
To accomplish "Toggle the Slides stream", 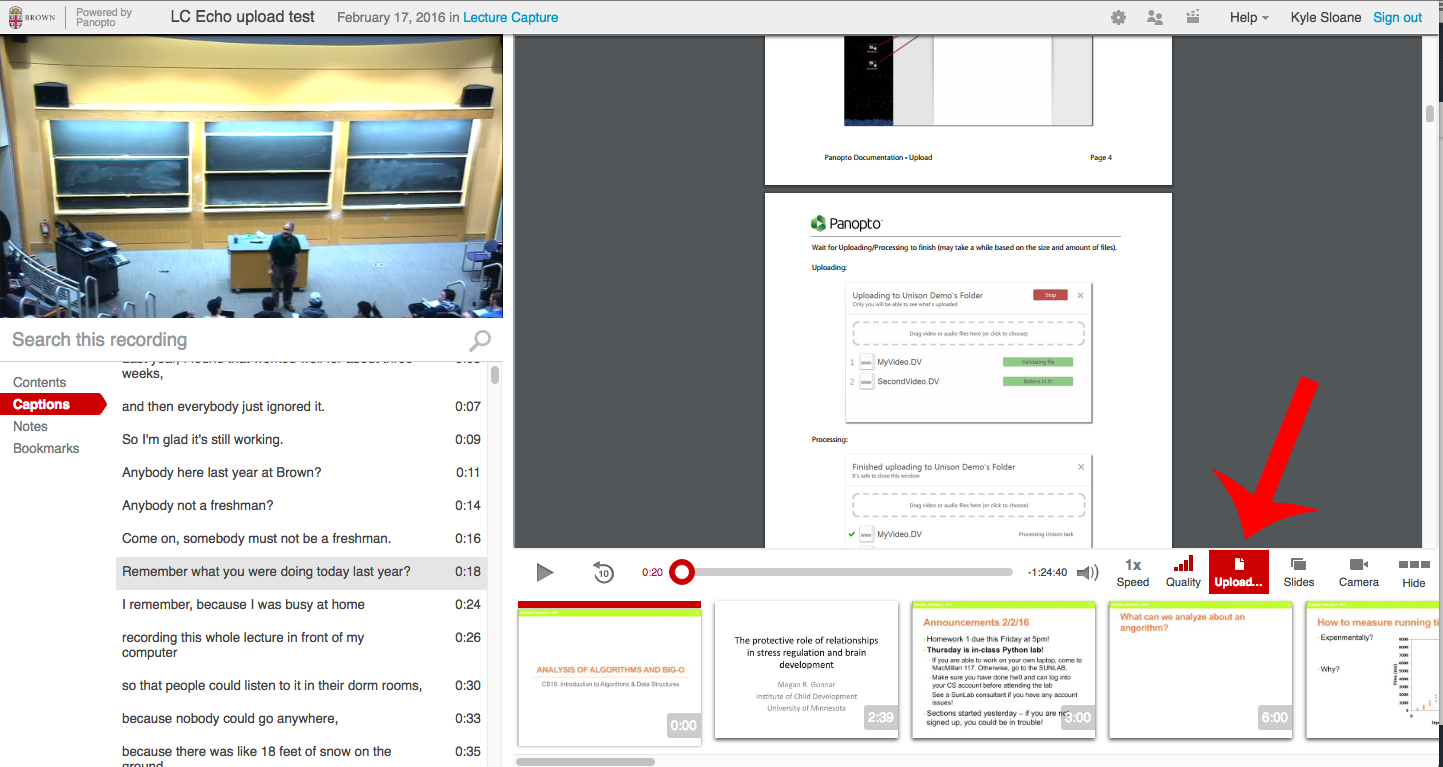I will (1299, 572).
